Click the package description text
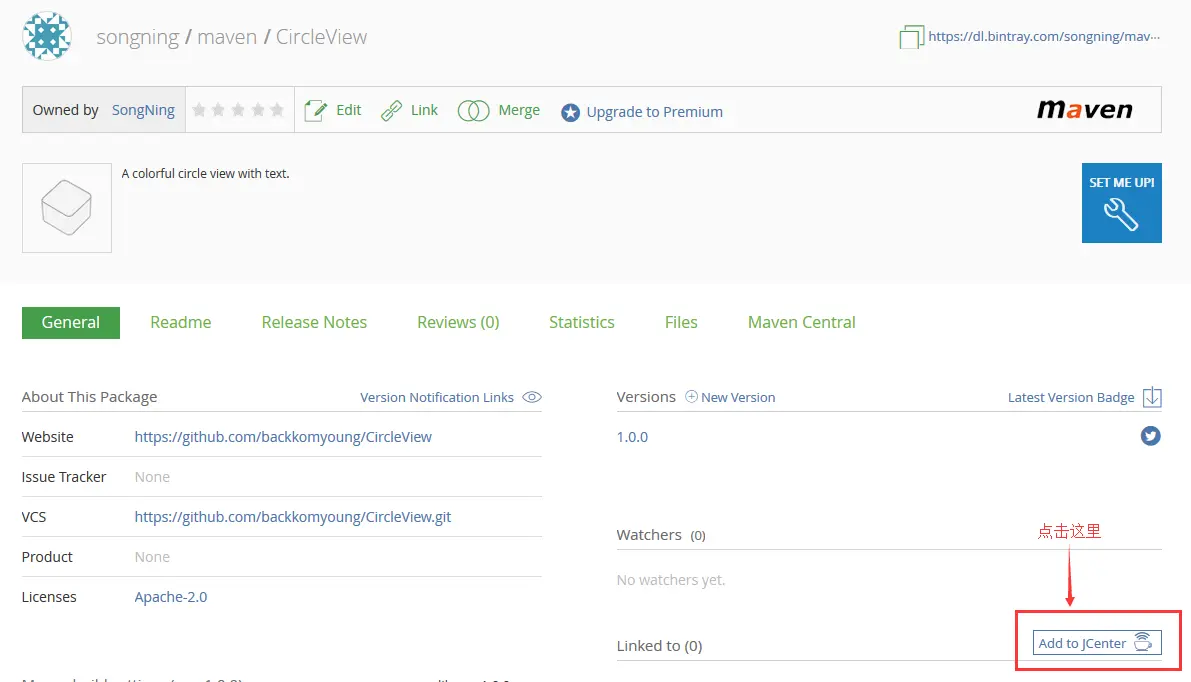1191x682 pixels. point(205,173)
